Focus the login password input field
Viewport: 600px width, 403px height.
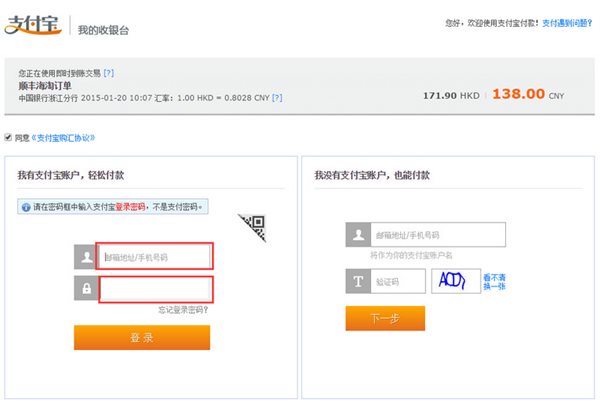(155, 289)
